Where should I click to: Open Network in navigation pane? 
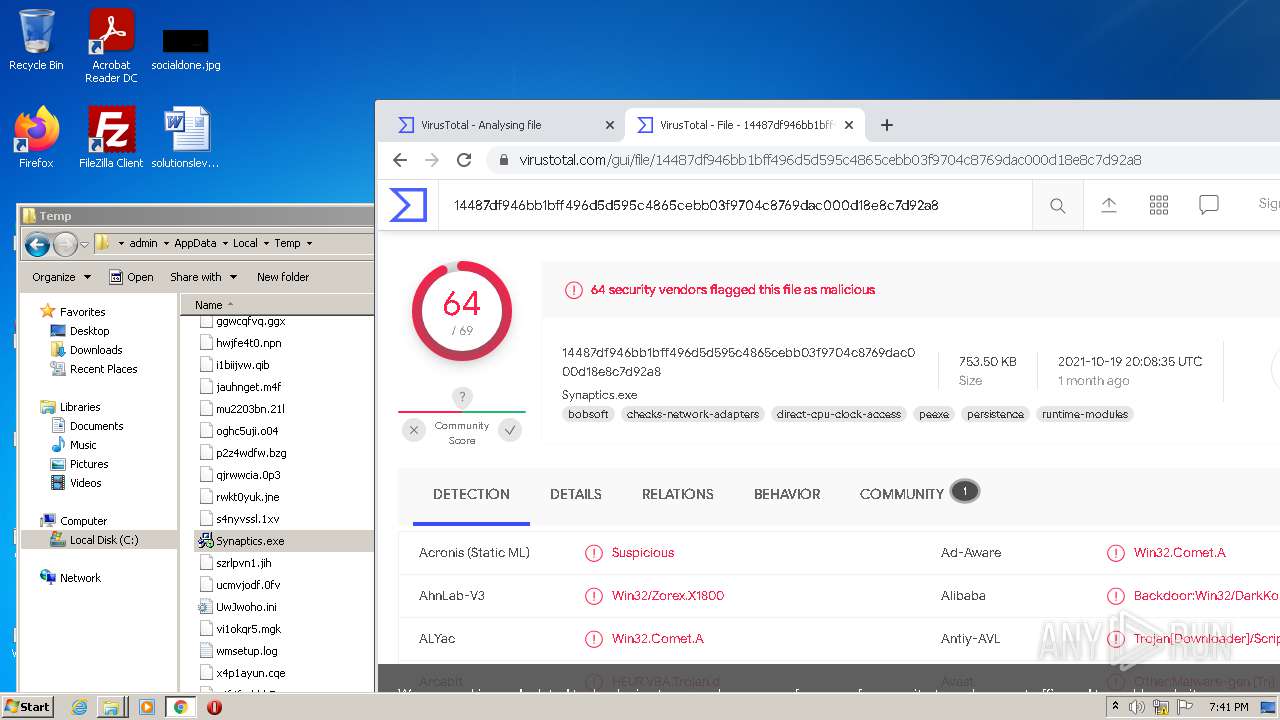click(x=80, y=578)
